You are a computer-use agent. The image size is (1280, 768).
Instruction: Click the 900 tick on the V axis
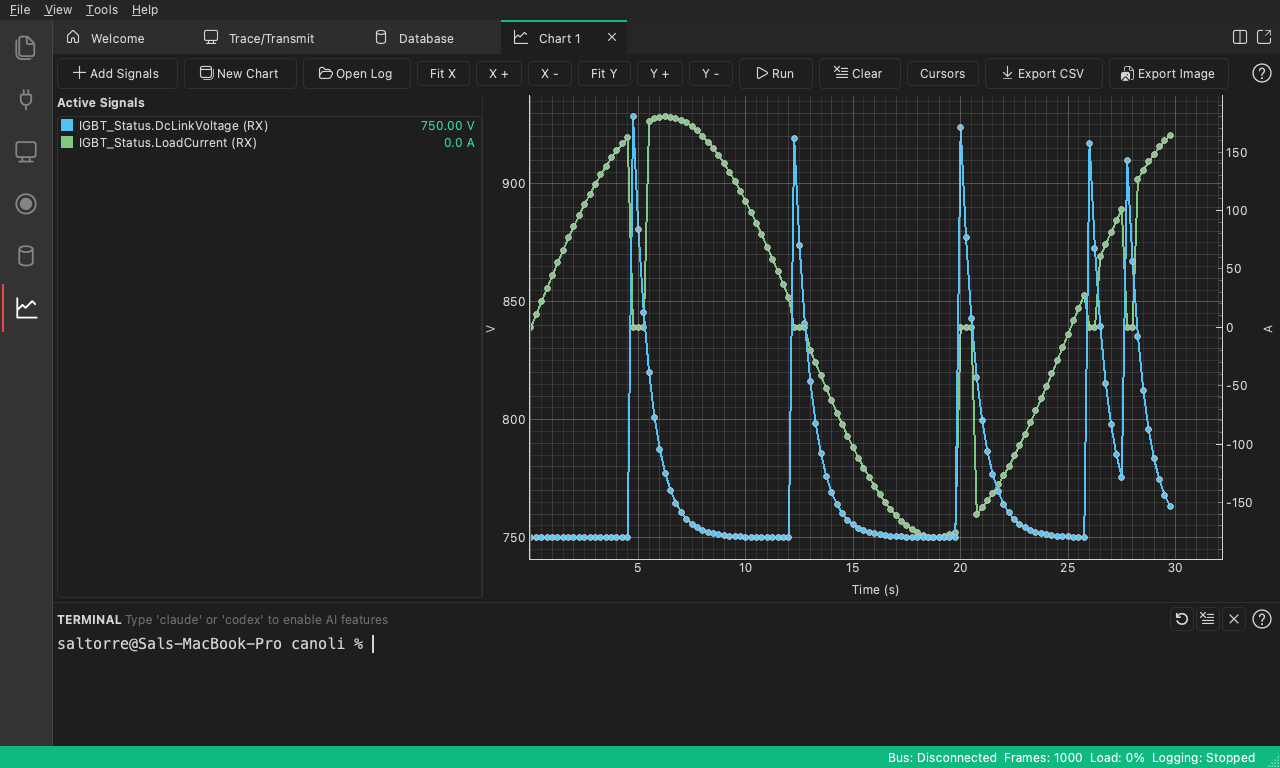[x=513, y=183]
